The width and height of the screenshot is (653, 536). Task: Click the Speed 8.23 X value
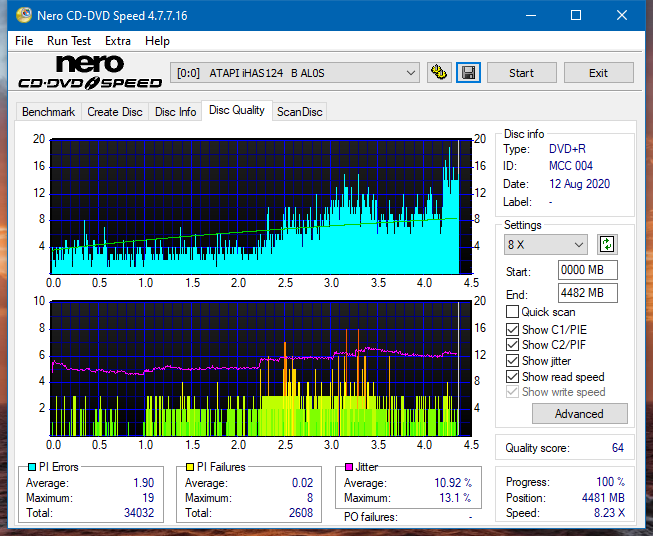(x=610, y=513)
